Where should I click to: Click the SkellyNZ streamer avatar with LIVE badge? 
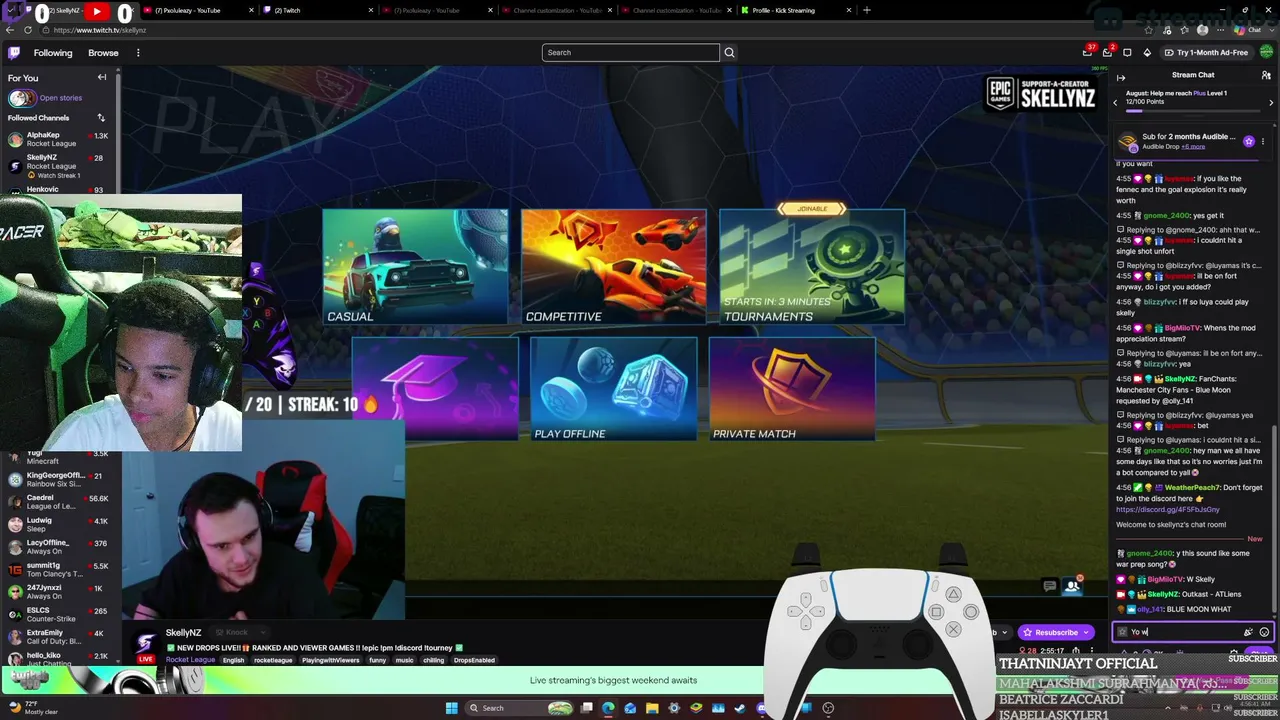click(x=146, y=645)
